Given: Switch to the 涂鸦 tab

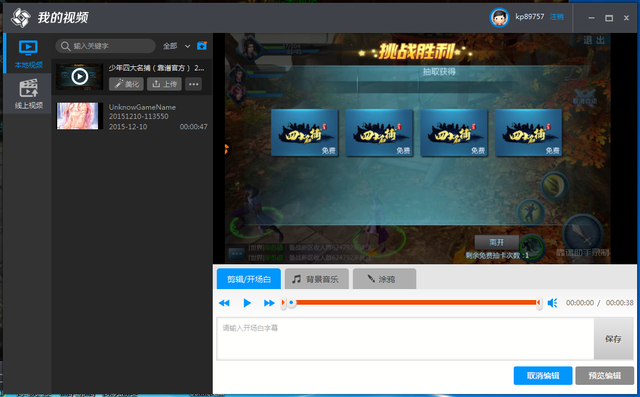Looking at the screenshot, I should [384, 279].
